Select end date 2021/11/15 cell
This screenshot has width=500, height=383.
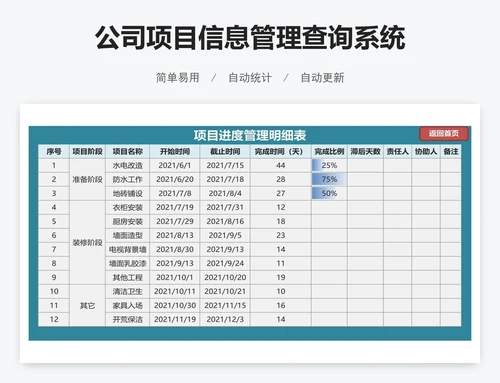[225, 305]
